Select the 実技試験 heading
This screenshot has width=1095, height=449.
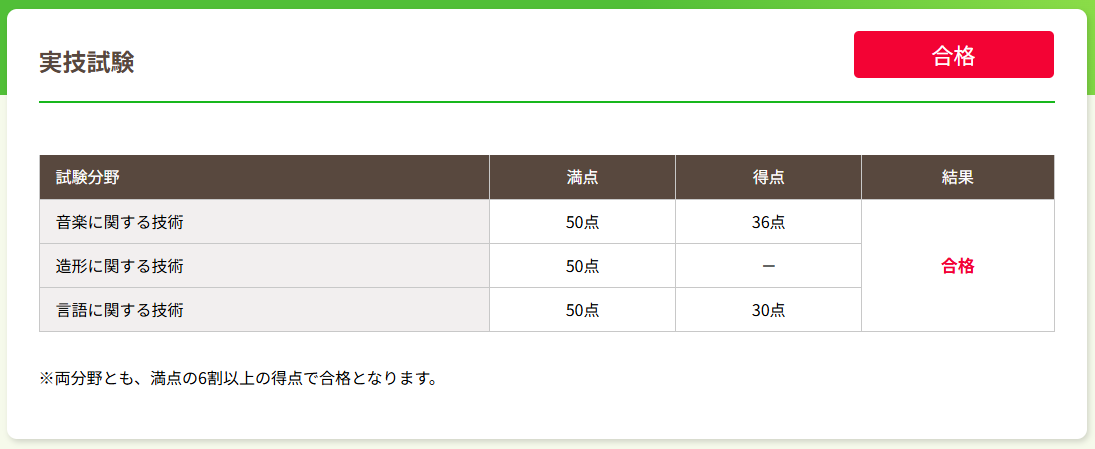point(87,63)
